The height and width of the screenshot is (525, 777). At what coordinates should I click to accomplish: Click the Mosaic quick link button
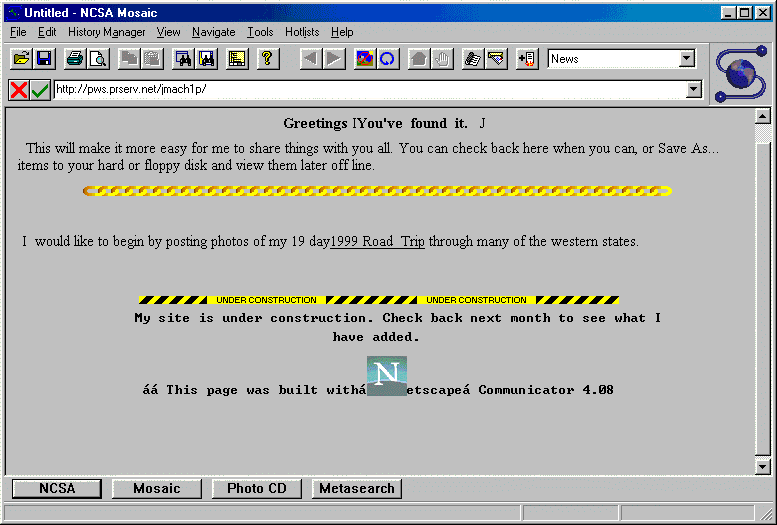coord(157,488)
